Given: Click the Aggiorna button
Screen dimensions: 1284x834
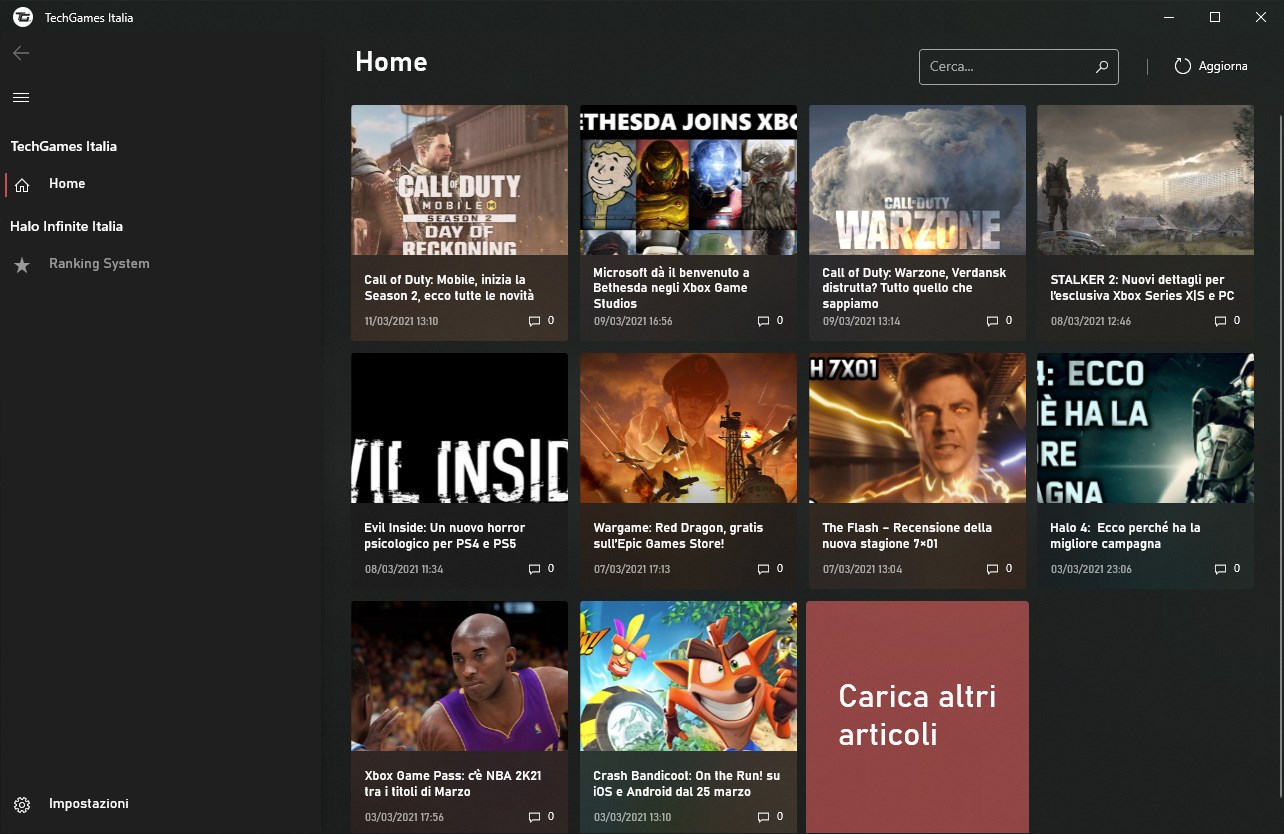Looking at the screenshot, I should pyautogui.click(x=1211, y=66).
